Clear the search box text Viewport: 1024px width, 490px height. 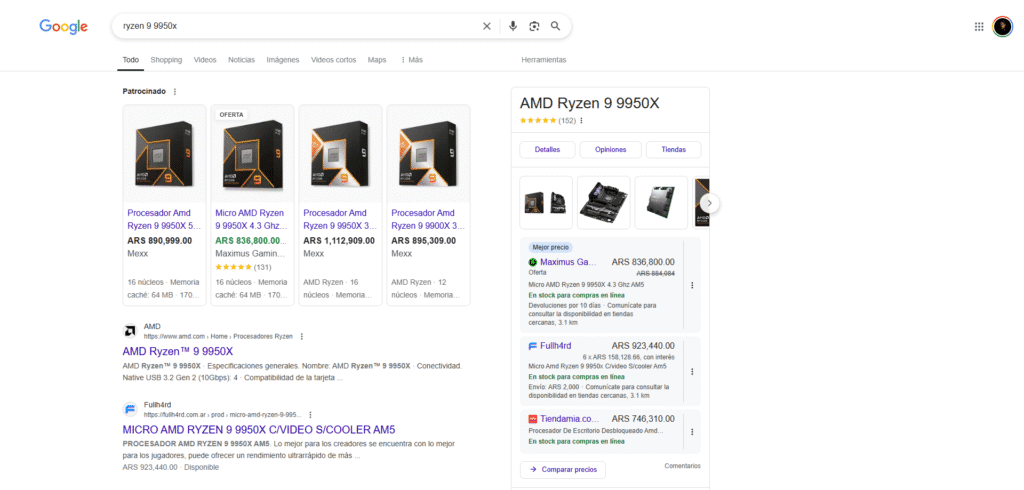pyautogui.click(x=487, y=26)
